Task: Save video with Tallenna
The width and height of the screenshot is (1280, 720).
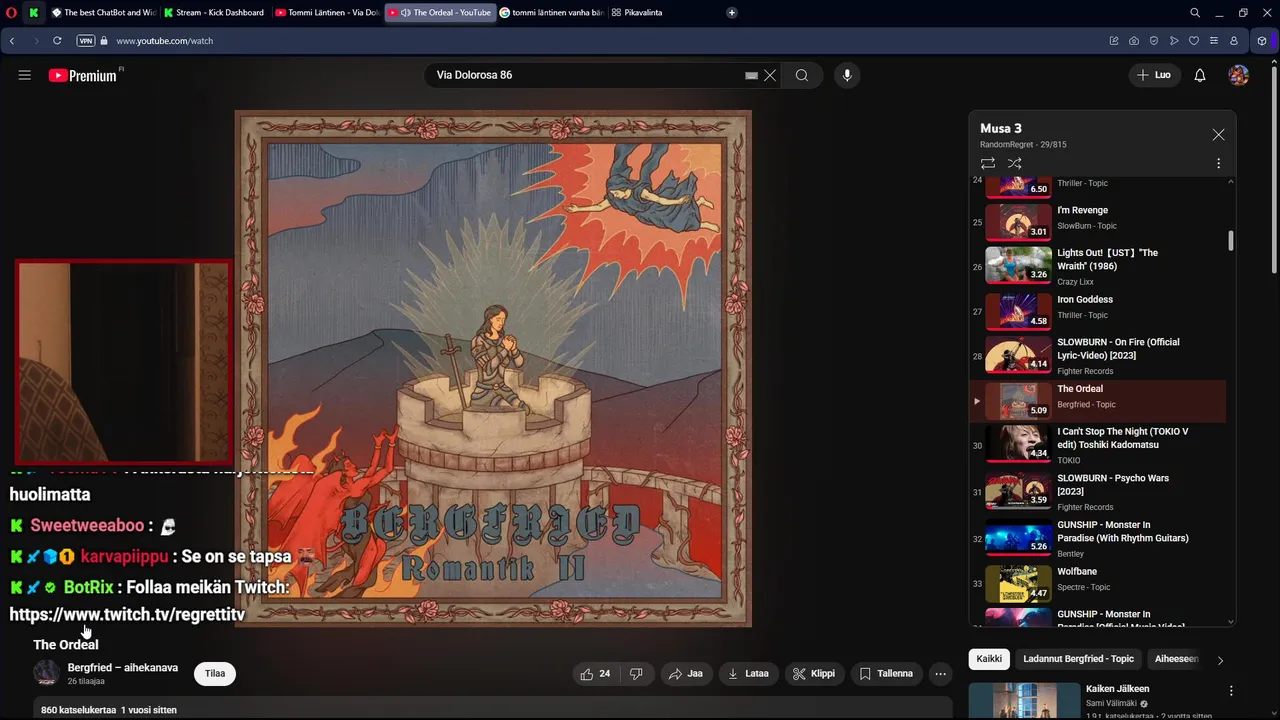Action: coord(886,674)
